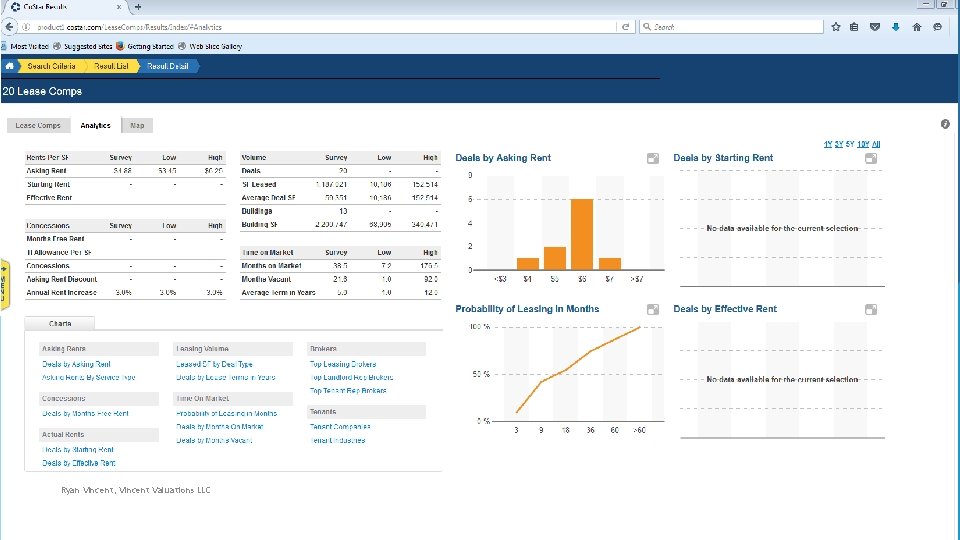Expand the Deals by Asking Rent chart
This screenshot has height=540, width=960.
point(653,159)
